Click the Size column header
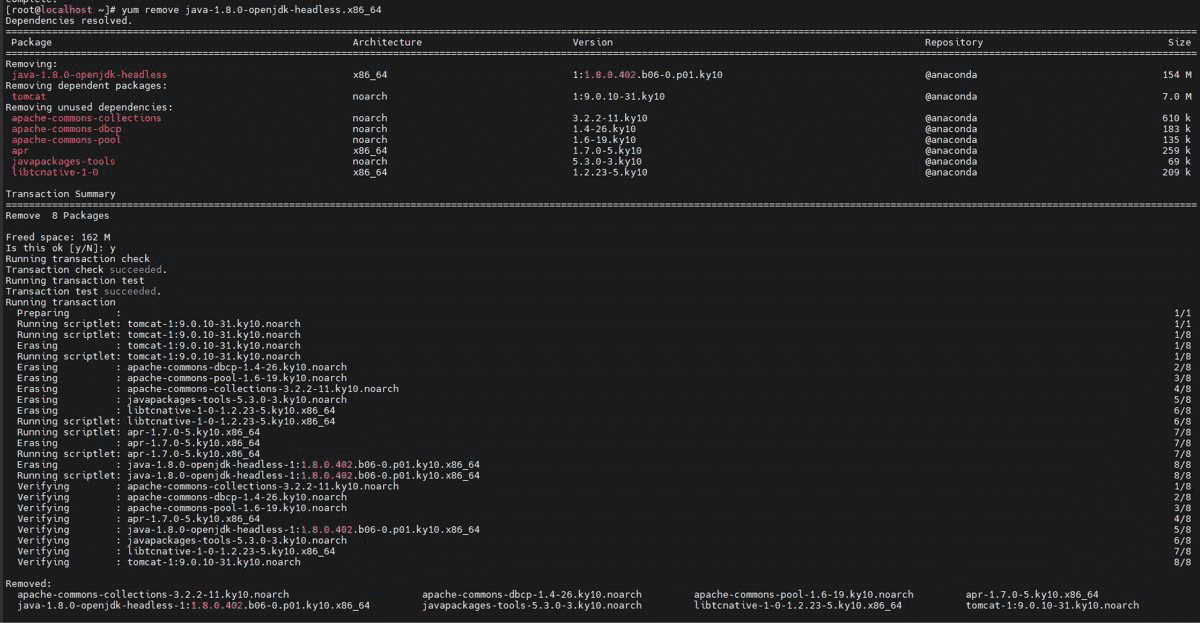1200x623 pixels. 1179,42
